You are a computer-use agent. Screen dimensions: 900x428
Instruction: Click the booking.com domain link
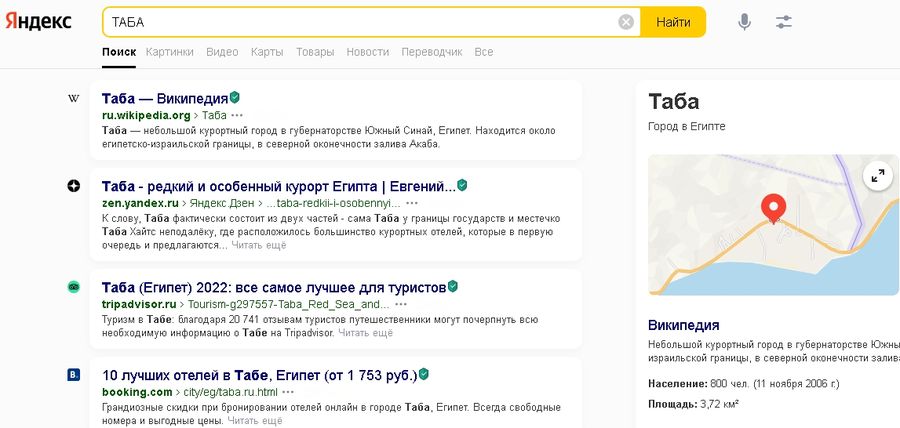[137, 392]
